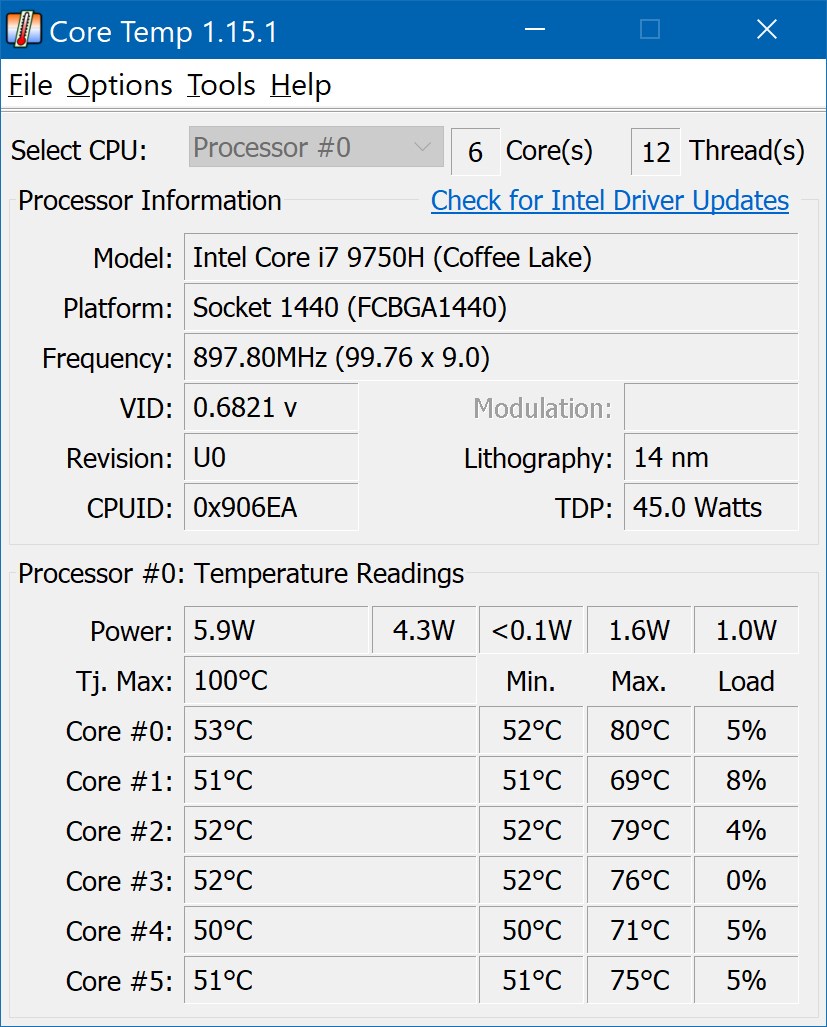Open the File menu
This screenshot has width=827, height=1027.
[x=30, y=85]
